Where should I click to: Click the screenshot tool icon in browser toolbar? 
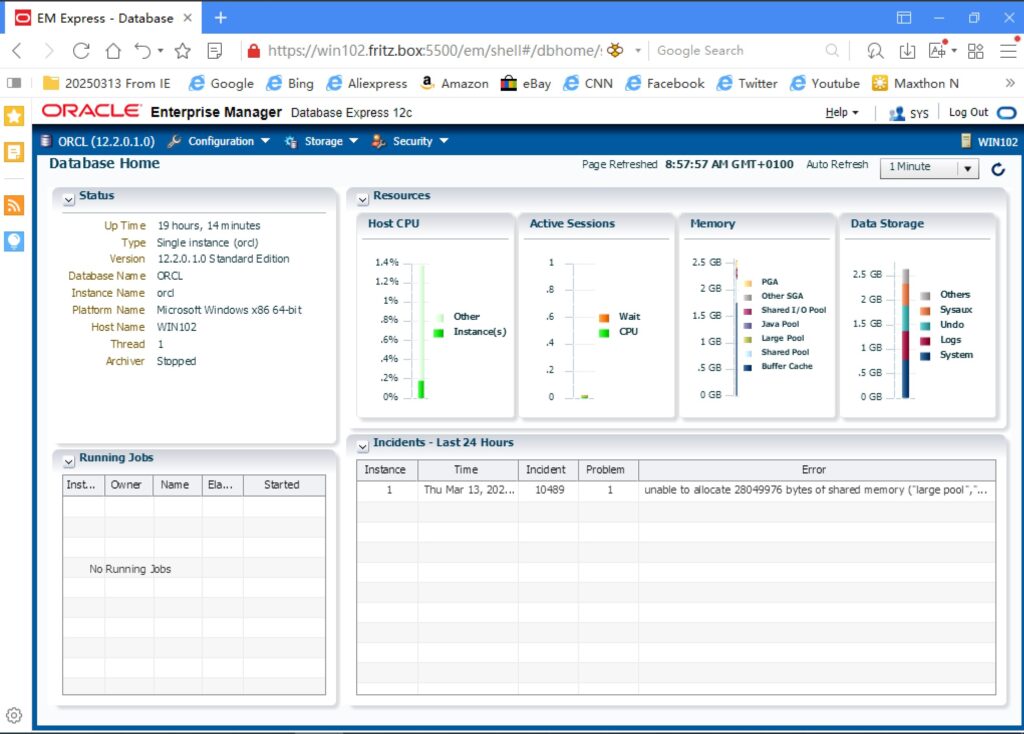tap(937, 50)
